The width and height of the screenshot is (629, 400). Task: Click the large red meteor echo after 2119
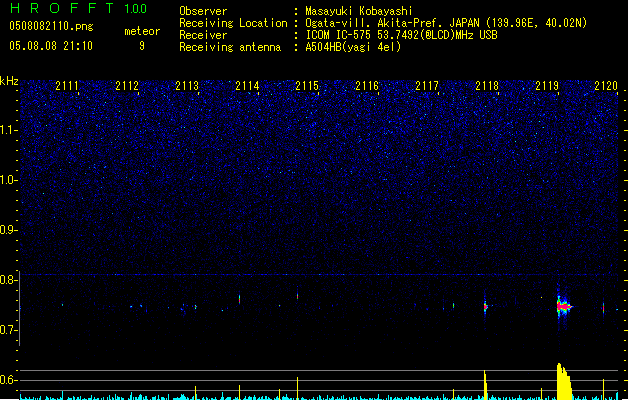[x=564, y=307]
